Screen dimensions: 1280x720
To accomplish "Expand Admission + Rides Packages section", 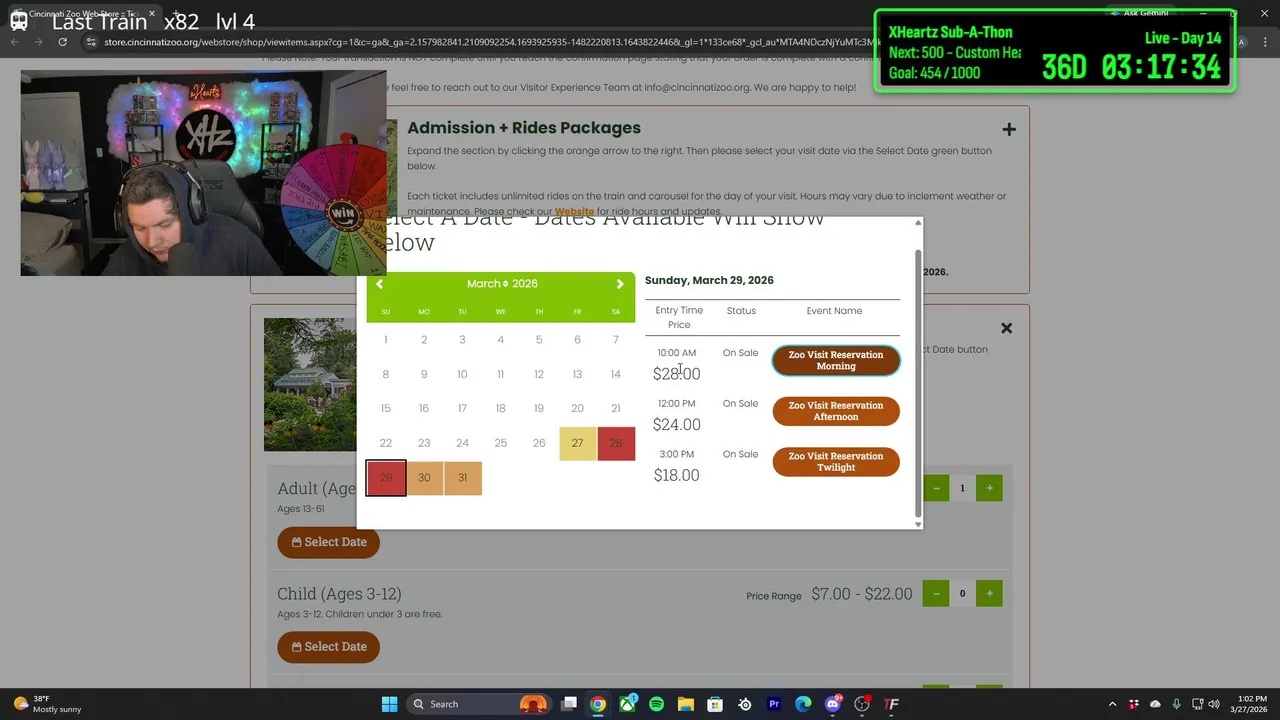I will [1008, 129].
